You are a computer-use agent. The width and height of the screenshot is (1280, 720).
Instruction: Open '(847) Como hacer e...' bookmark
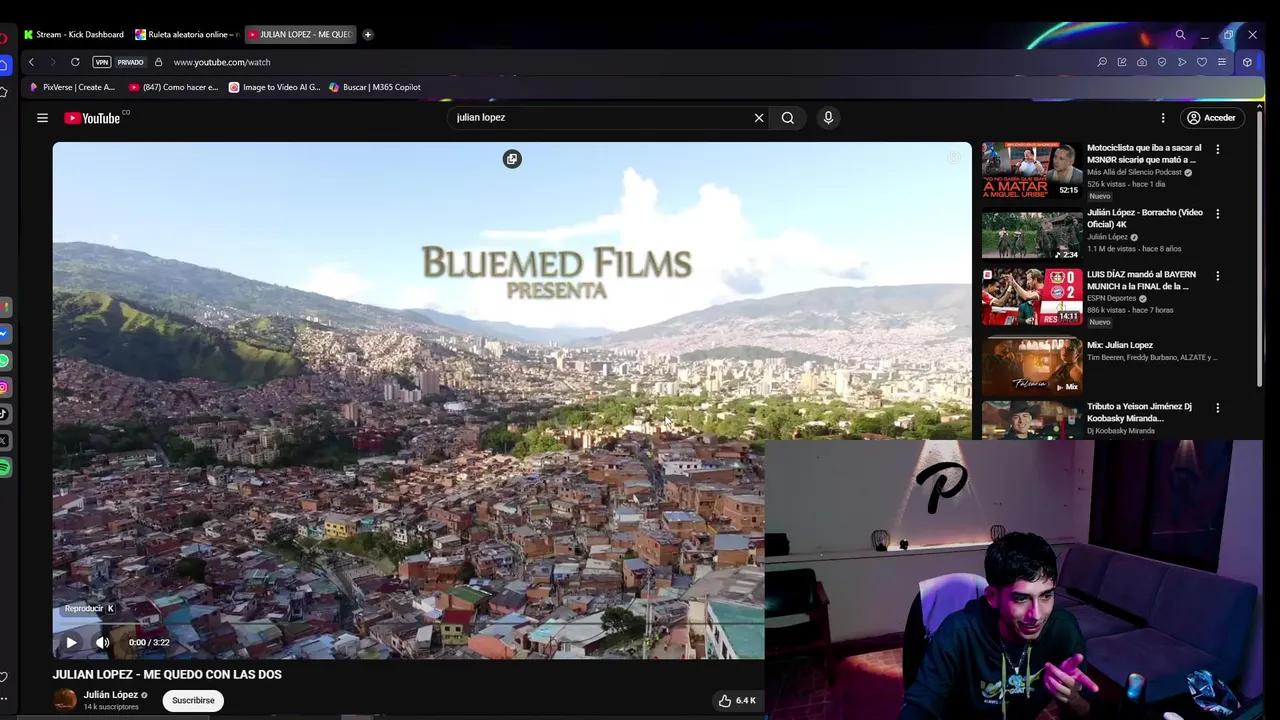pos(173,87)
